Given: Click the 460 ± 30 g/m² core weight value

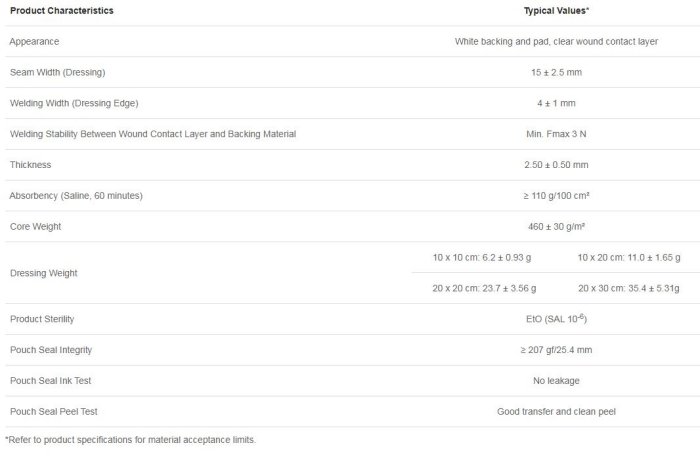Looking at the screenshot, I should [x=555, y=226].
